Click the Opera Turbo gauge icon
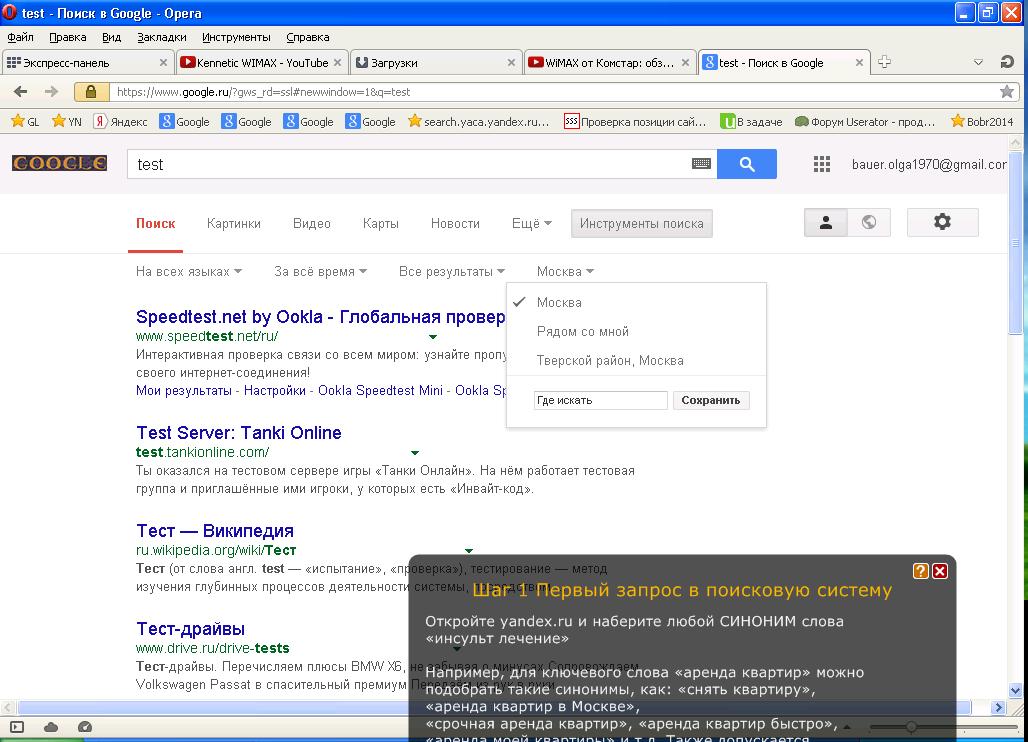This screenshot has height=742, width=1028. [85, 727]
